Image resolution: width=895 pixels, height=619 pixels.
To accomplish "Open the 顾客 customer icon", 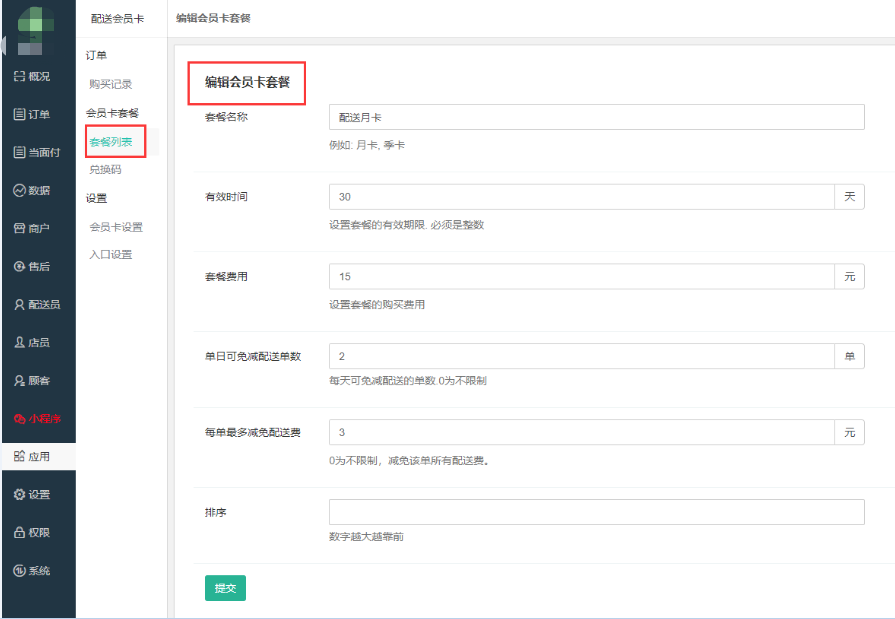I will (x=19, y=380).
